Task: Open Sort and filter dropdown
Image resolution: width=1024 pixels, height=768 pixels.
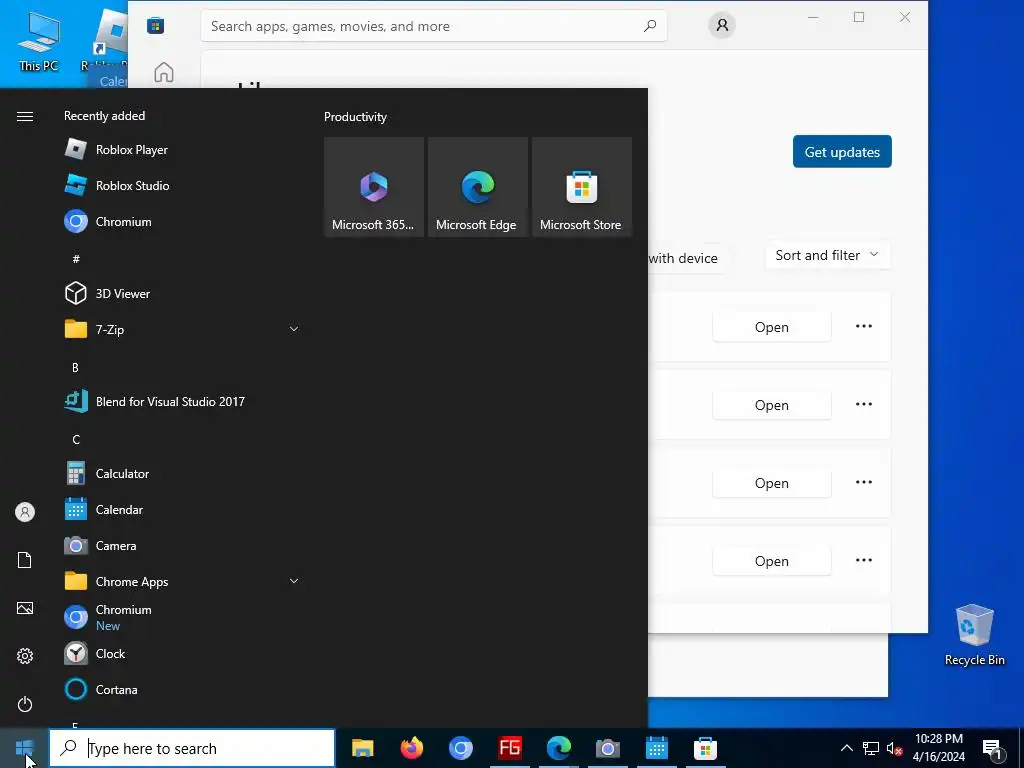Action: [827, 255]
